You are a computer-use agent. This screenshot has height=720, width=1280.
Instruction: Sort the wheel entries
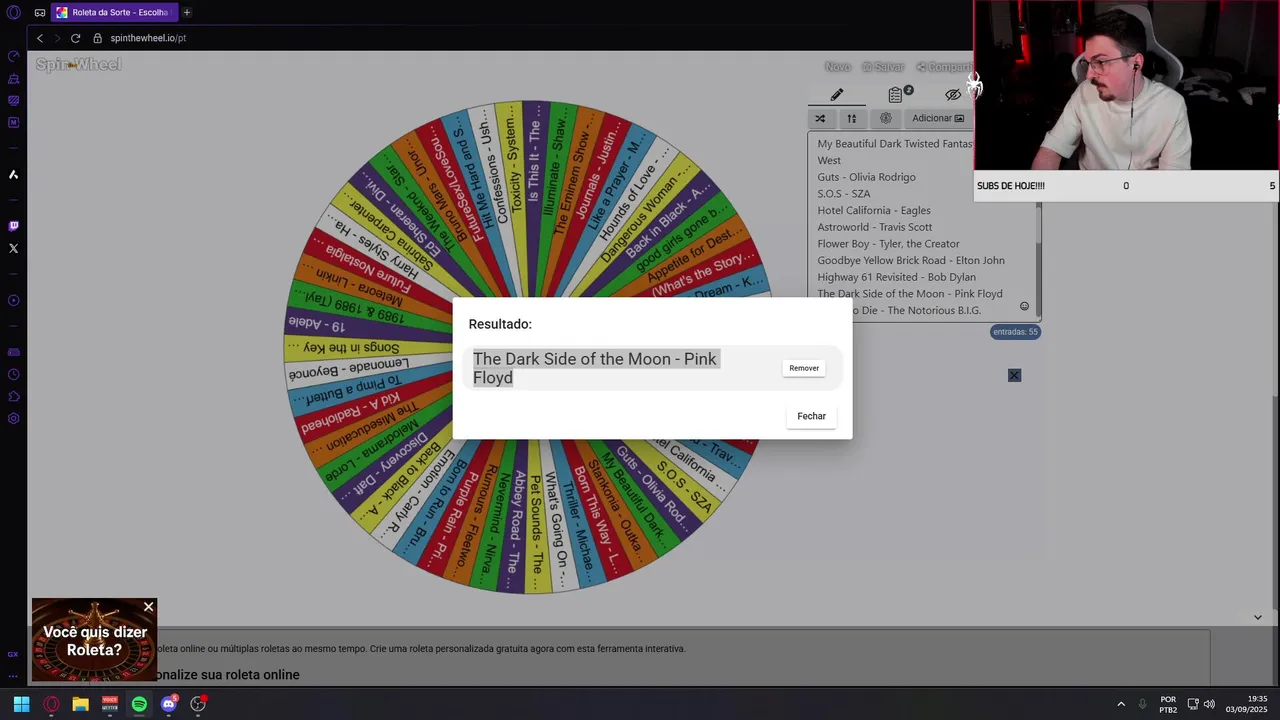coord(852,118)
